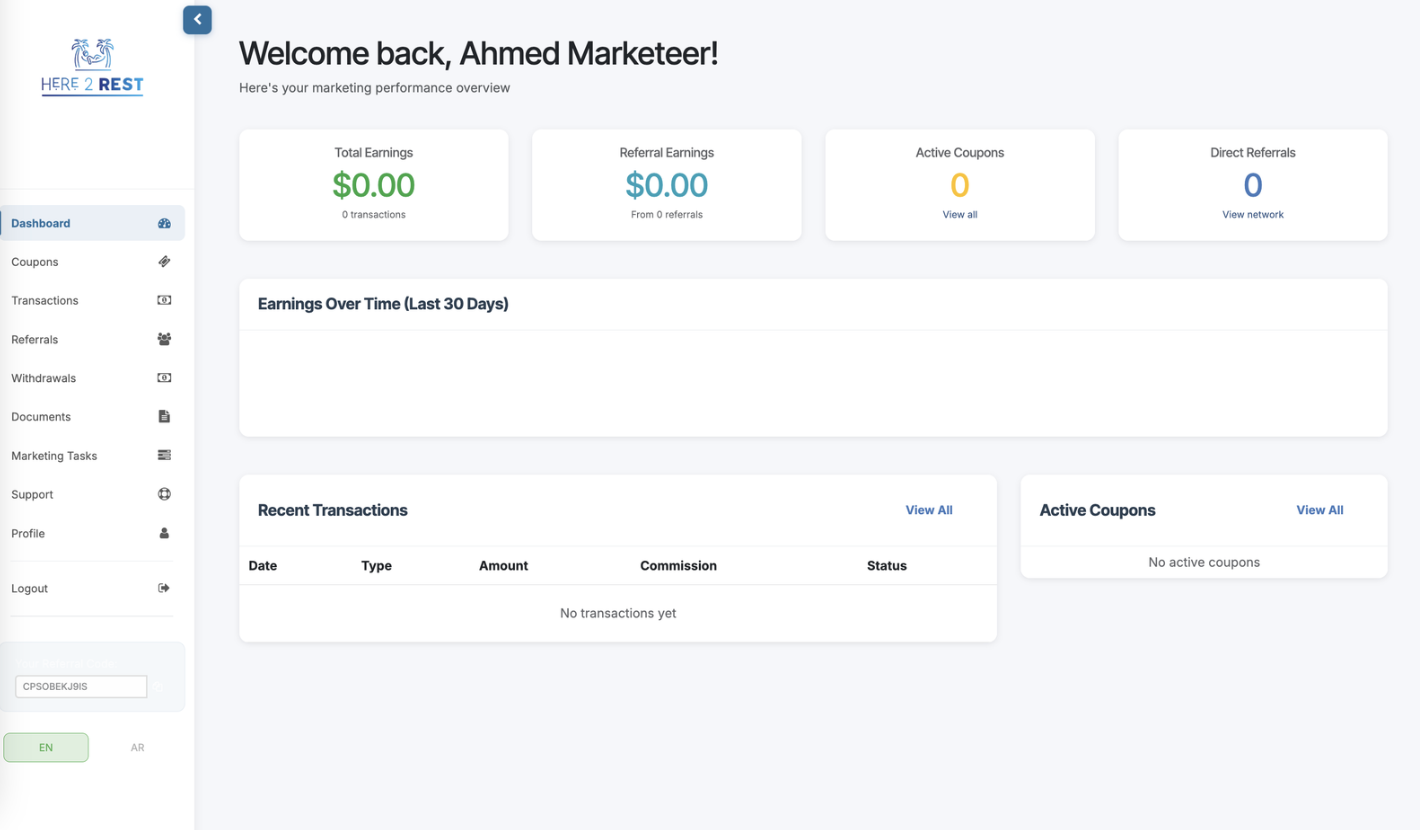Viewport: 1420px width, 830px height.
Task: Click "View all" under Active Coupons card
Action: 960,215
